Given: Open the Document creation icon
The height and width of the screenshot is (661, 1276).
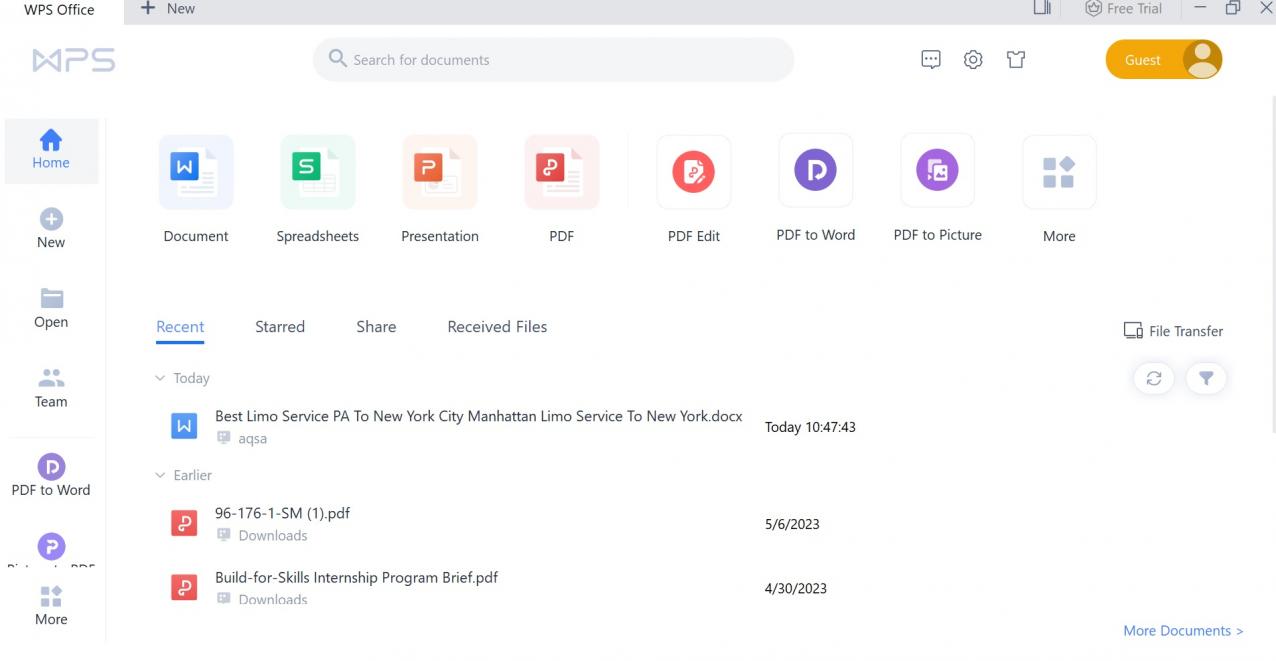Looking at the screenshot, I should [x=196, y=172].
